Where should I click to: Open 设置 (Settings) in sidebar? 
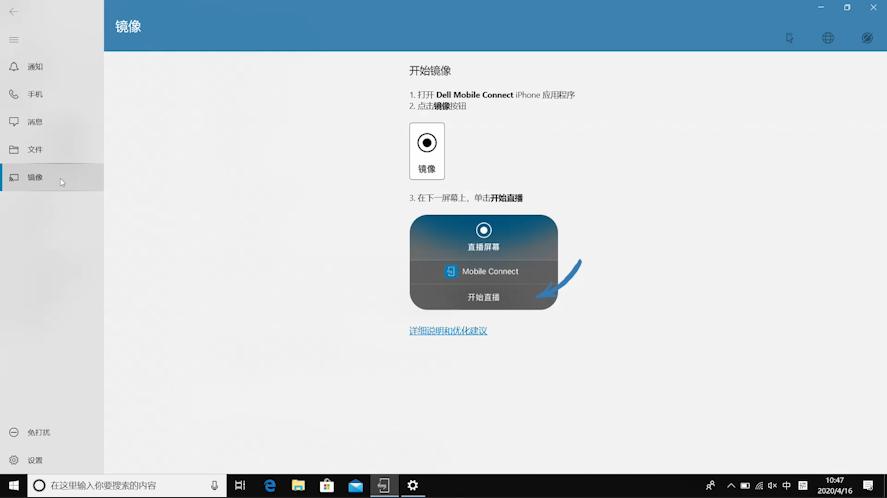(52, 460)
